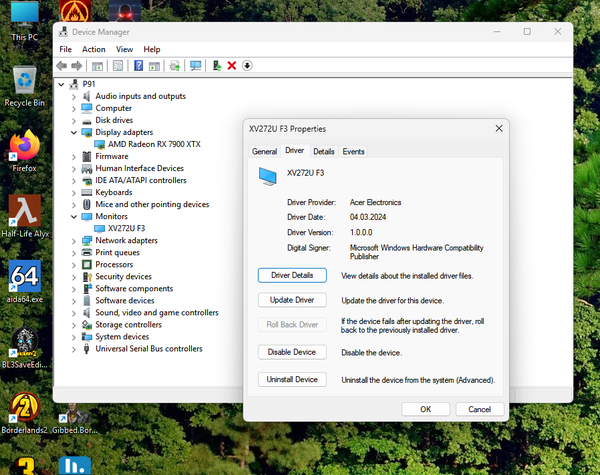Screen dimensions: 600x475
Task: Click the action pane toolbar icon
Action: pos(154,66)
